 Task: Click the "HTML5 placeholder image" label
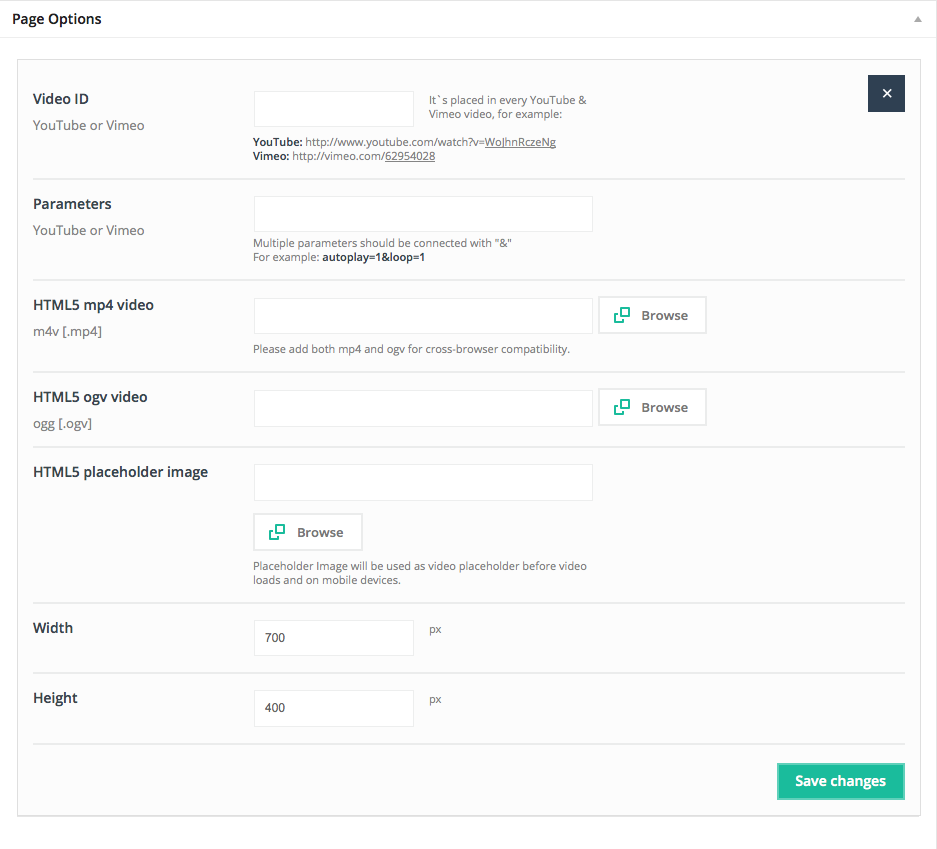pos(121,472)
